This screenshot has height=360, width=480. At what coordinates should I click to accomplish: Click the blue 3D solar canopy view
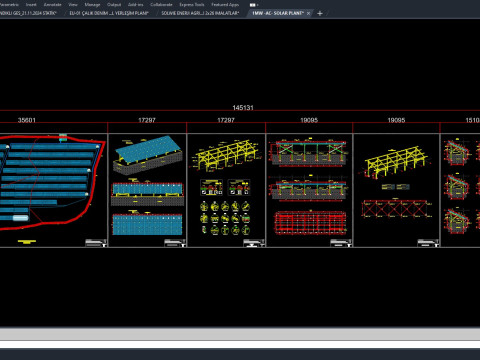click(x=147, y=155)
